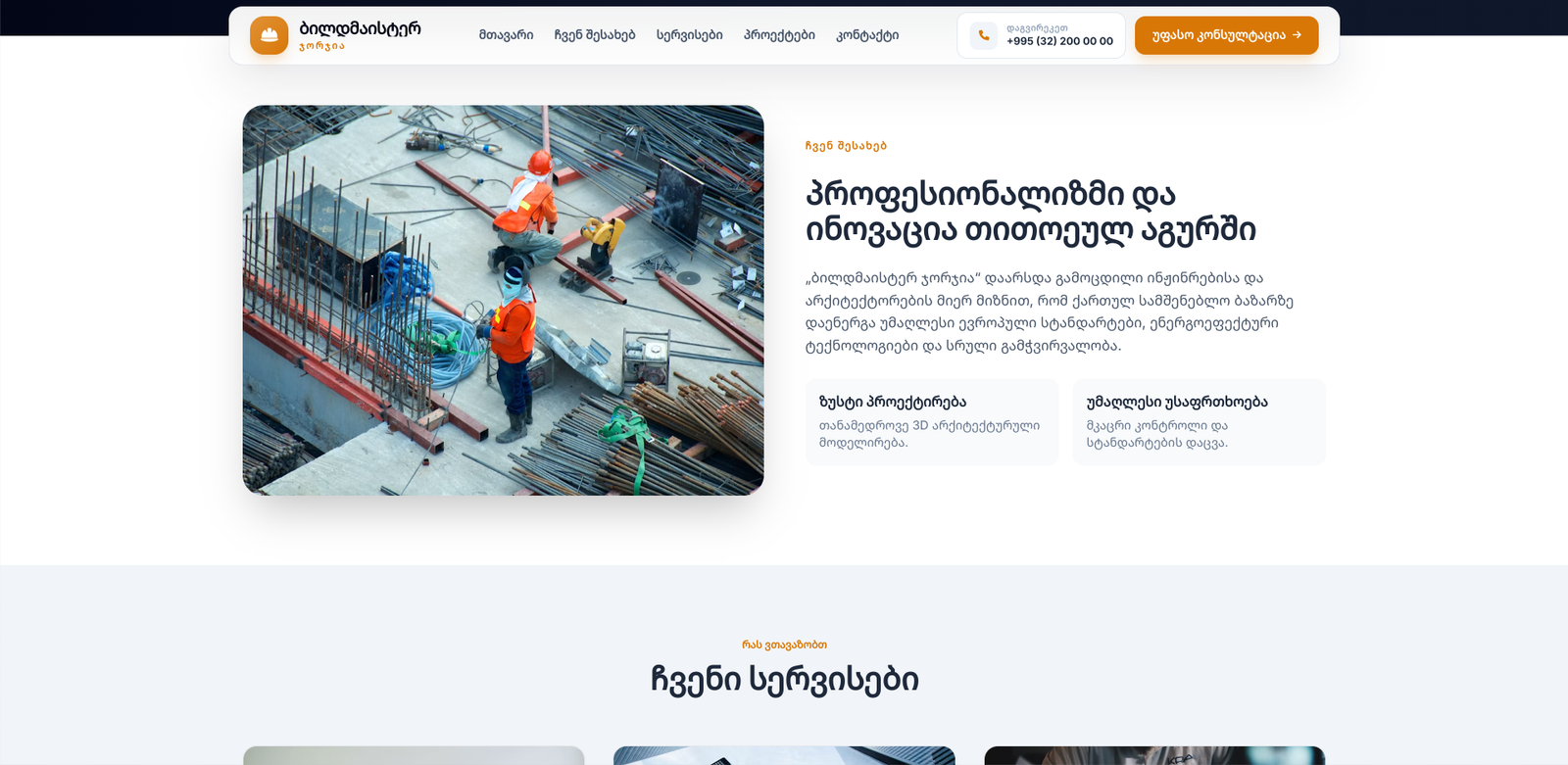
Task: Click the orange hard-hat logo icon
Action: coord(269,35)
